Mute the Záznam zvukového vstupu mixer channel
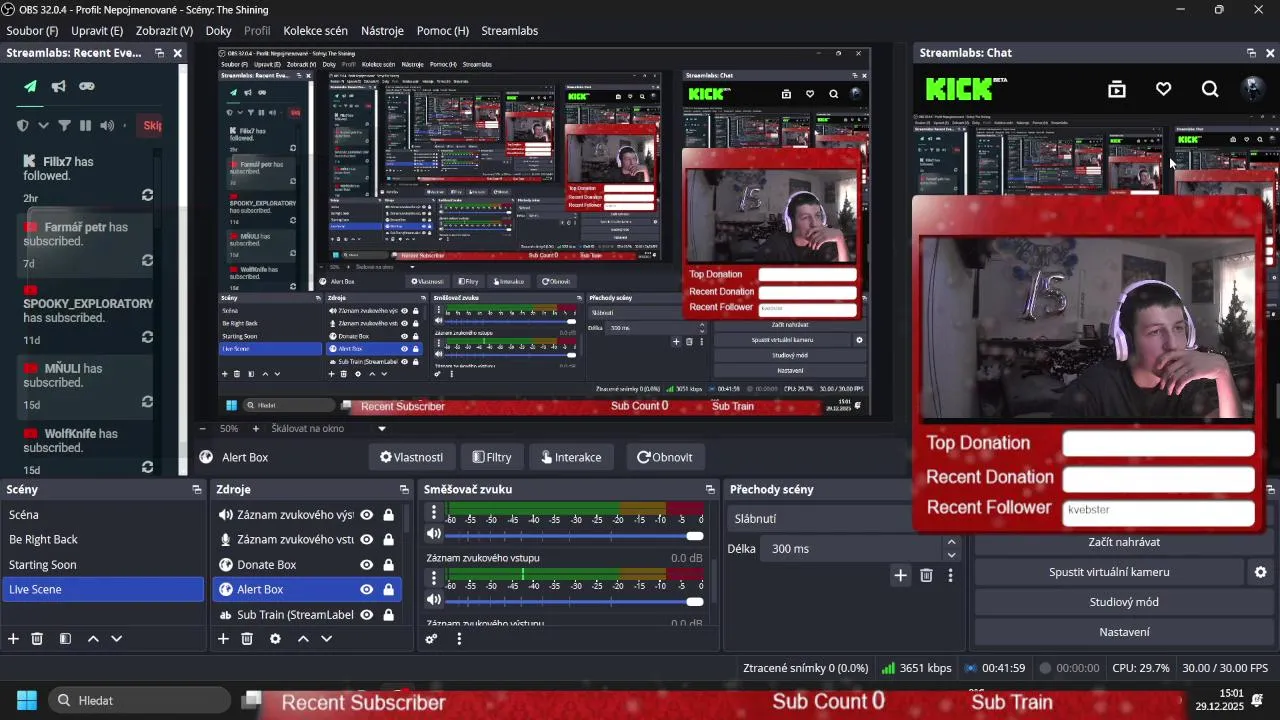Image resolution: width=1280 pixels, height=720 pixels. point(434,600)
